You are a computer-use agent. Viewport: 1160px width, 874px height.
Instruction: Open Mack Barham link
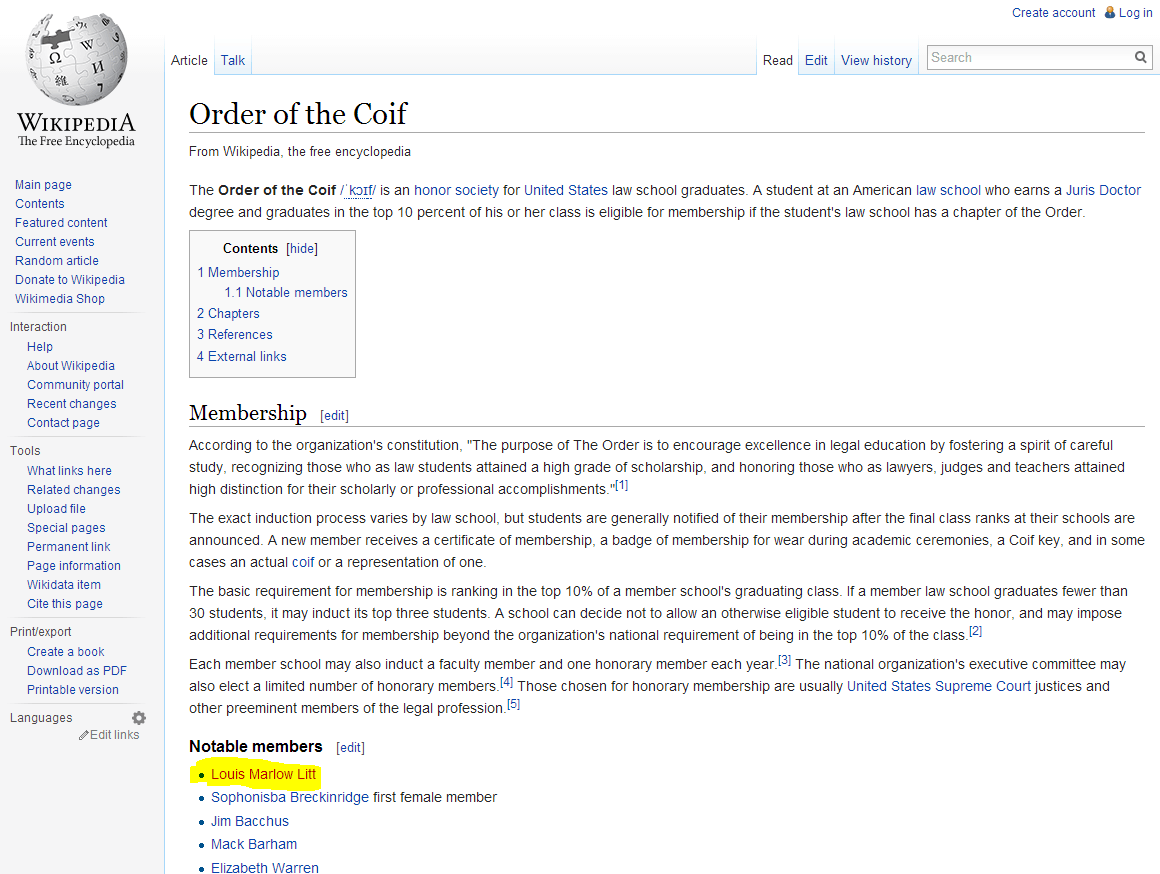pyautogui.click(x=254, y=844)
